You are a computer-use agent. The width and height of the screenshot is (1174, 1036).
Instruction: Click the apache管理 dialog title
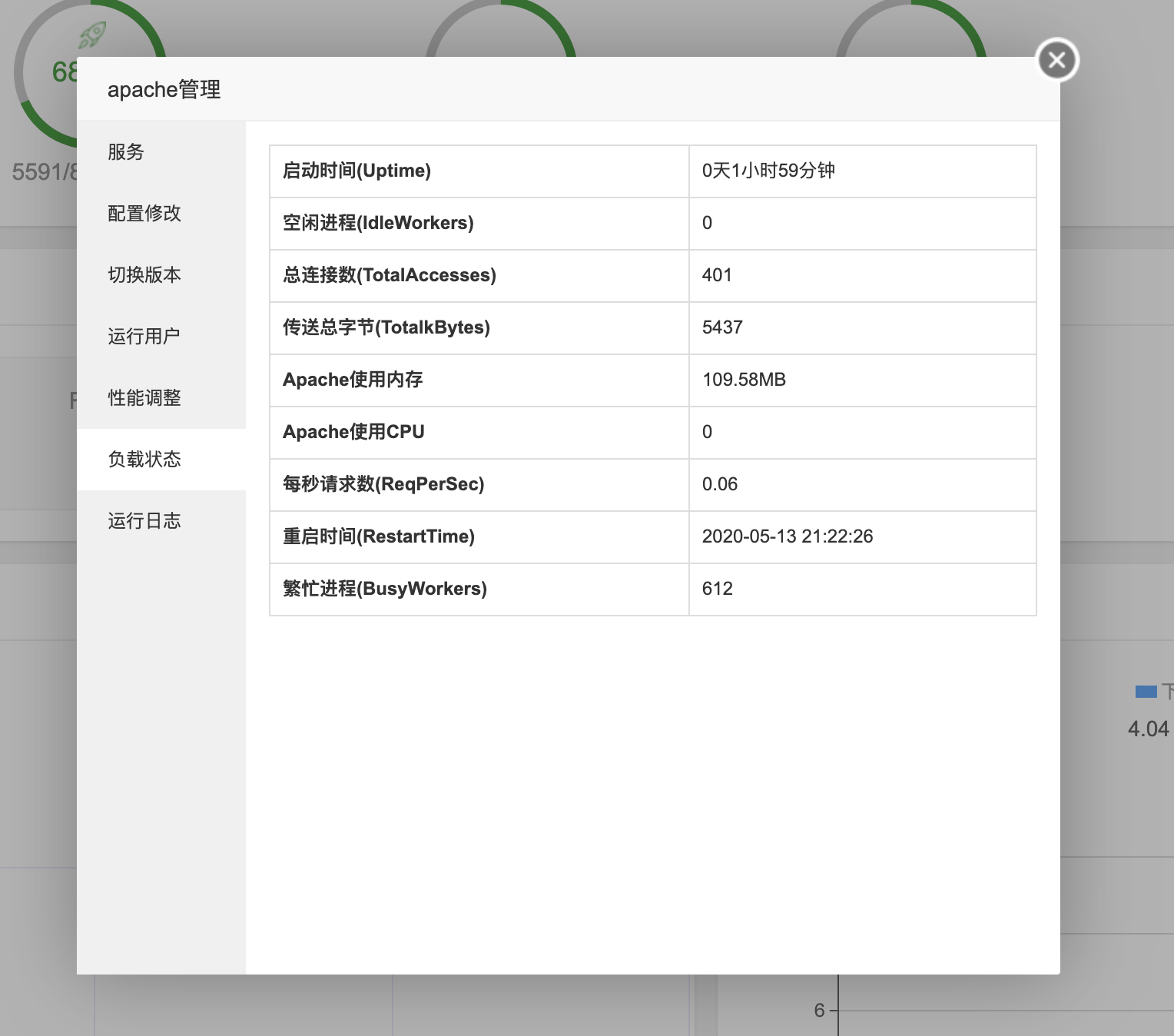coord(164,89)
